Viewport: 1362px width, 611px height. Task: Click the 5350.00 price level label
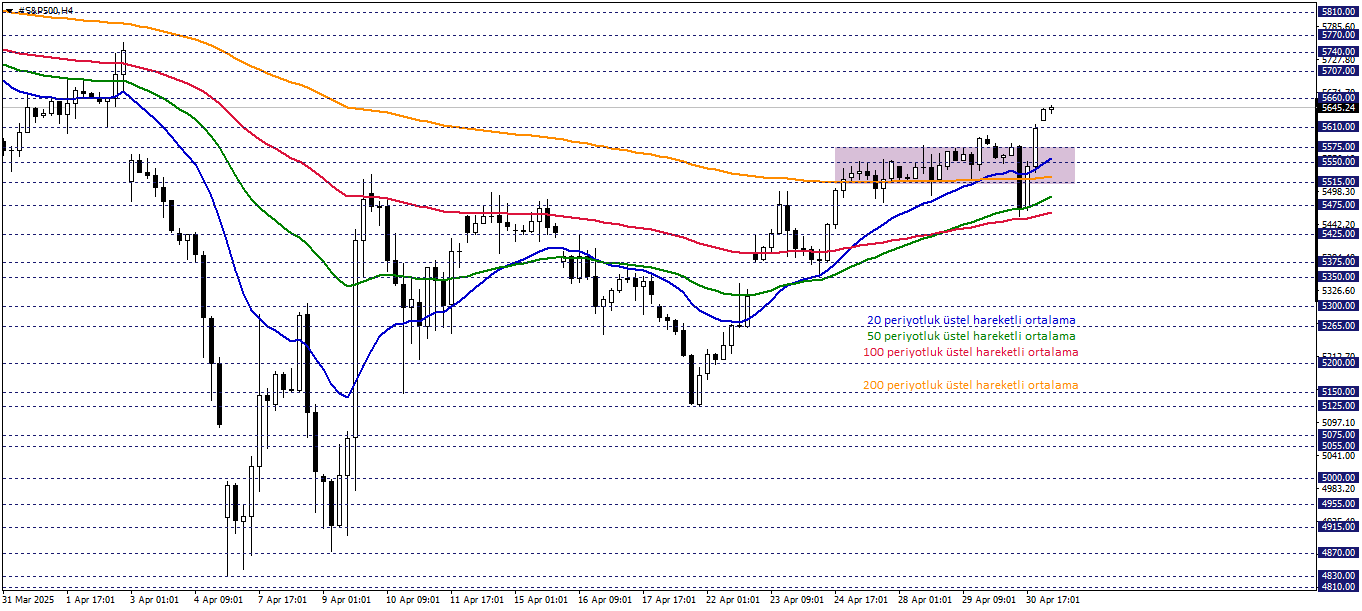pos(1338,276)
